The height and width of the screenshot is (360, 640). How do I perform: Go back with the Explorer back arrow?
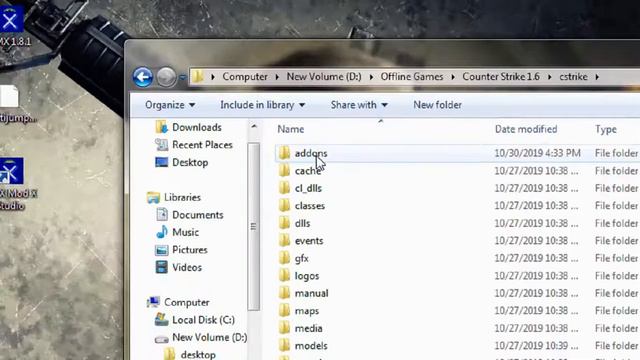(x=142, y=77)
